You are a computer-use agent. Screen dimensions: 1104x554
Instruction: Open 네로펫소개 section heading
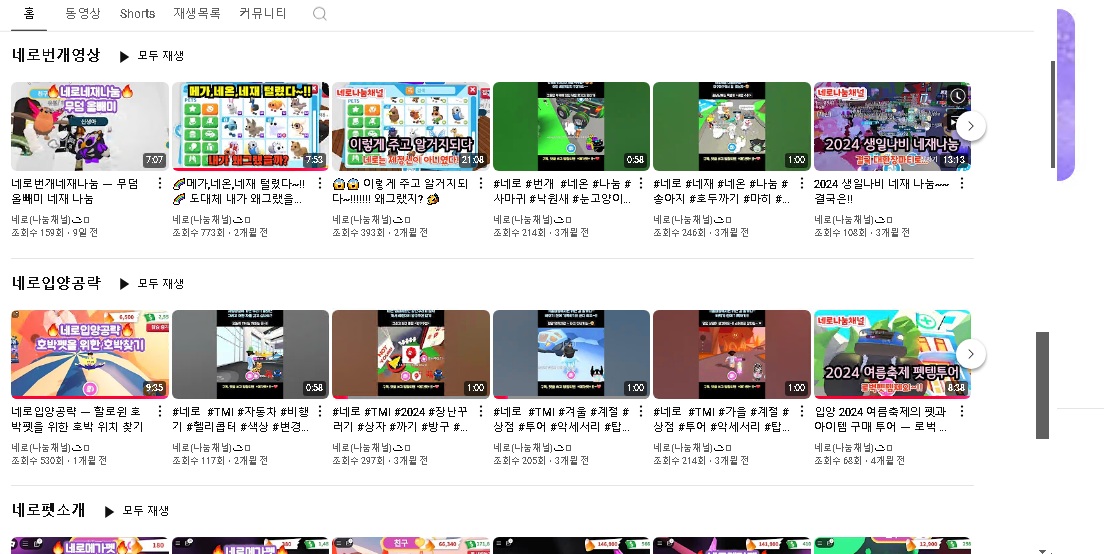(49, 510)
